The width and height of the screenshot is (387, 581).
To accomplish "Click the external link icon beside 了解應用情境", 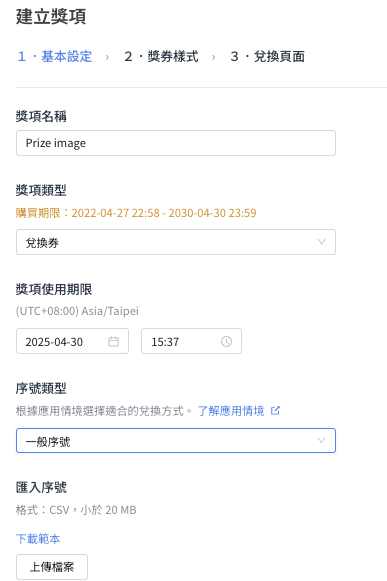I will (x=275, y=411).
